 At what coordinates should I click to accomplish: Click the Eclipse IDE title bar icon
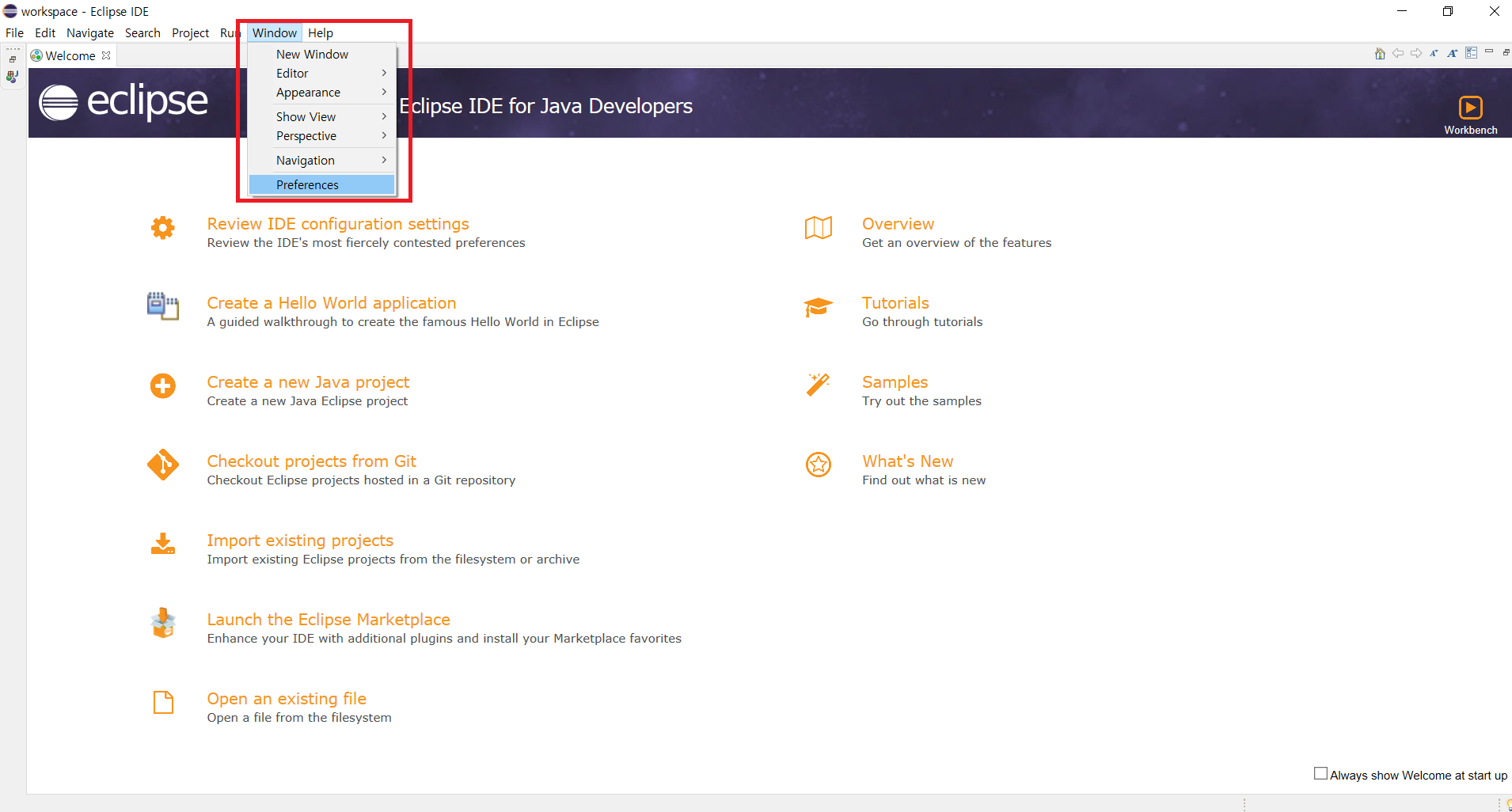[x=10, y=11]
